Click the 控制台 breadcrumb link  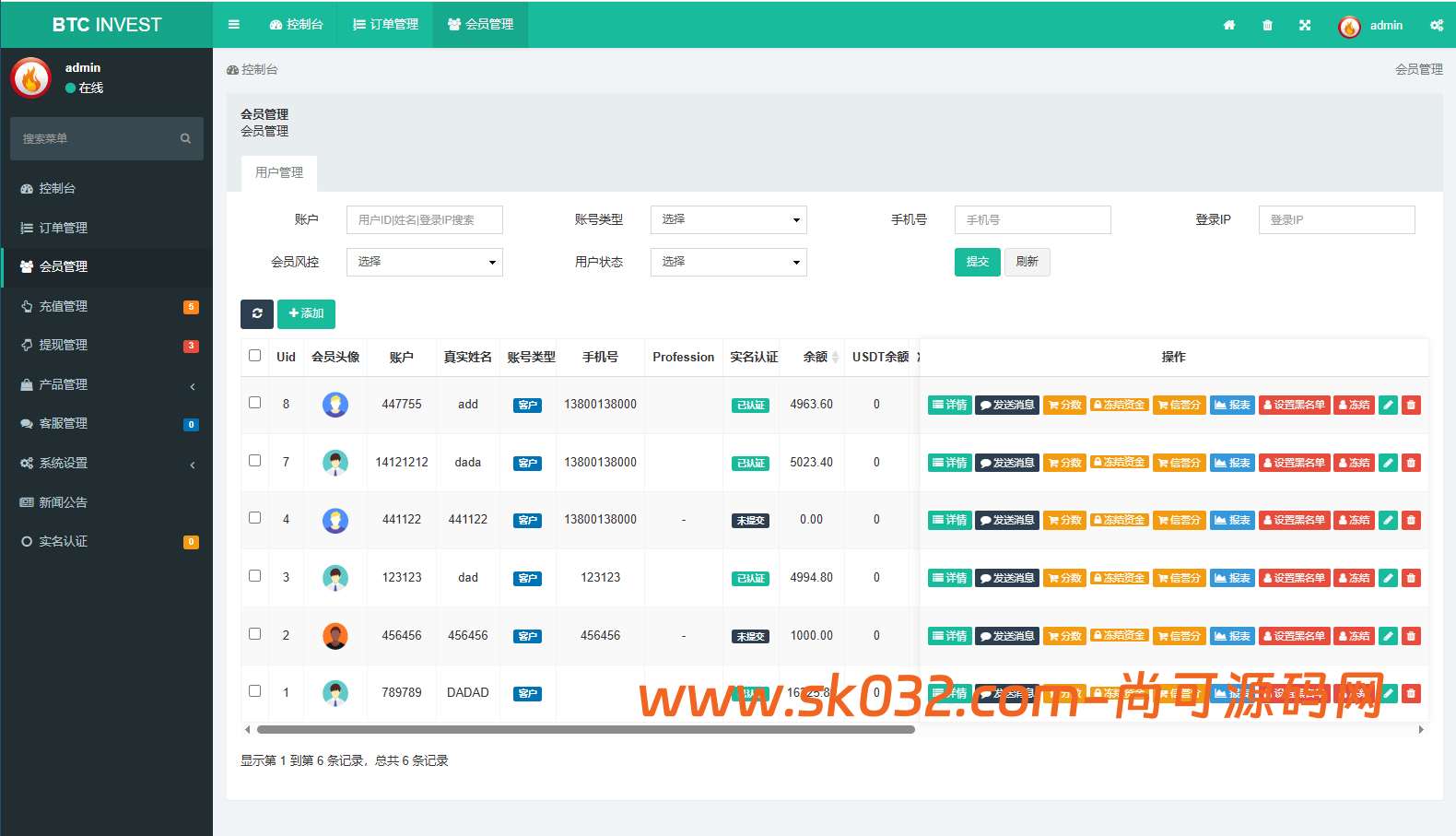(252, 69)
